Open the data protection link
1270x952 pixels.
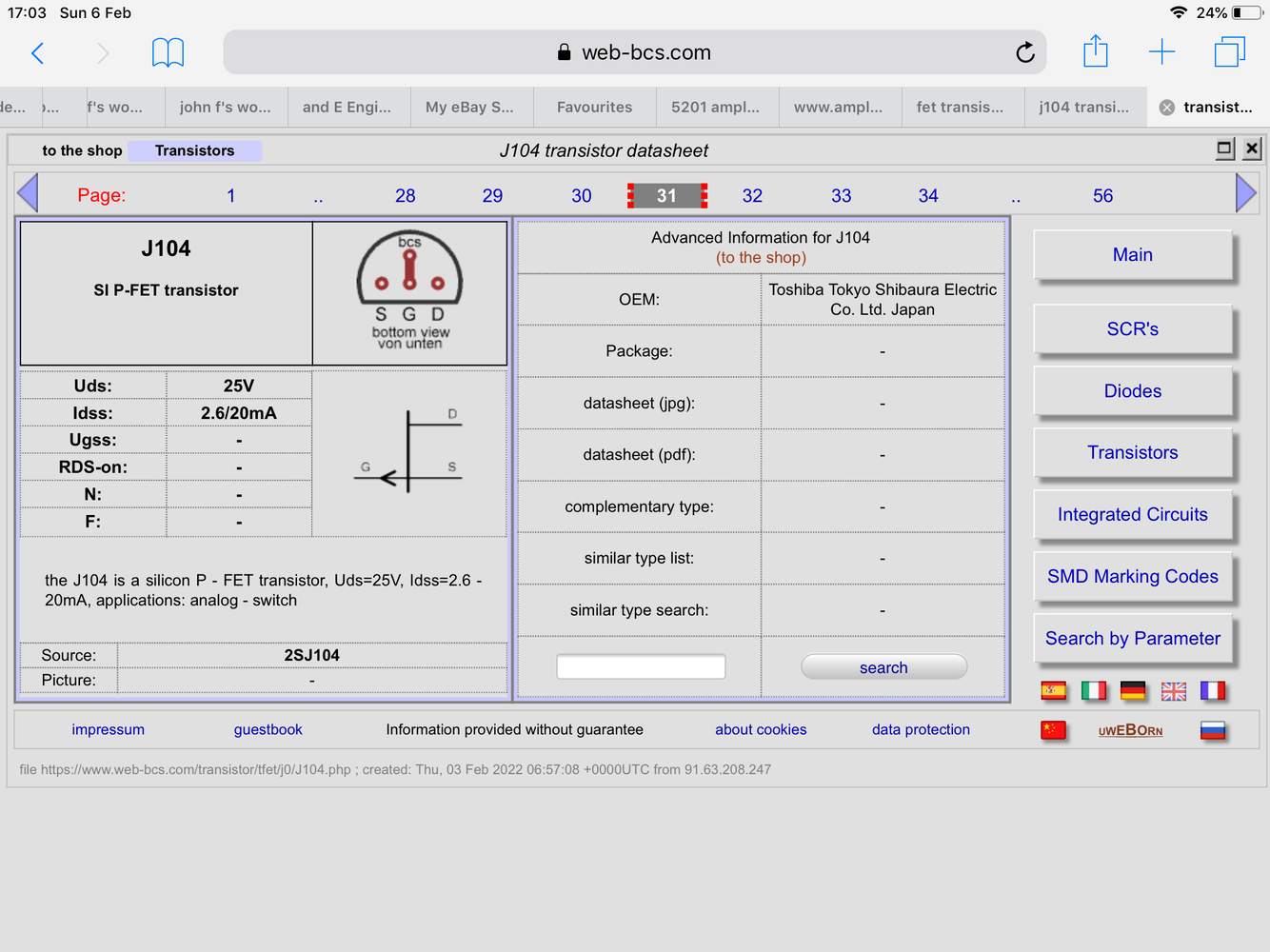pyautogui.click(x=921, y=729)
